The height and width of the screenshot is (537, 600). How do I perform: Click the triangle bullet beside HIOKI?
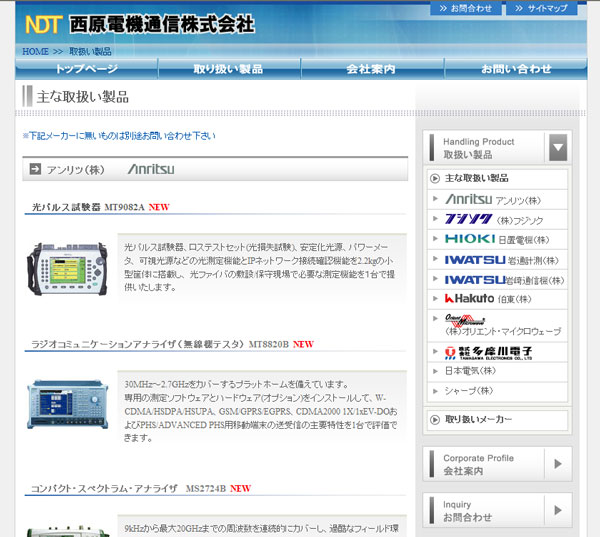point(435,238)
